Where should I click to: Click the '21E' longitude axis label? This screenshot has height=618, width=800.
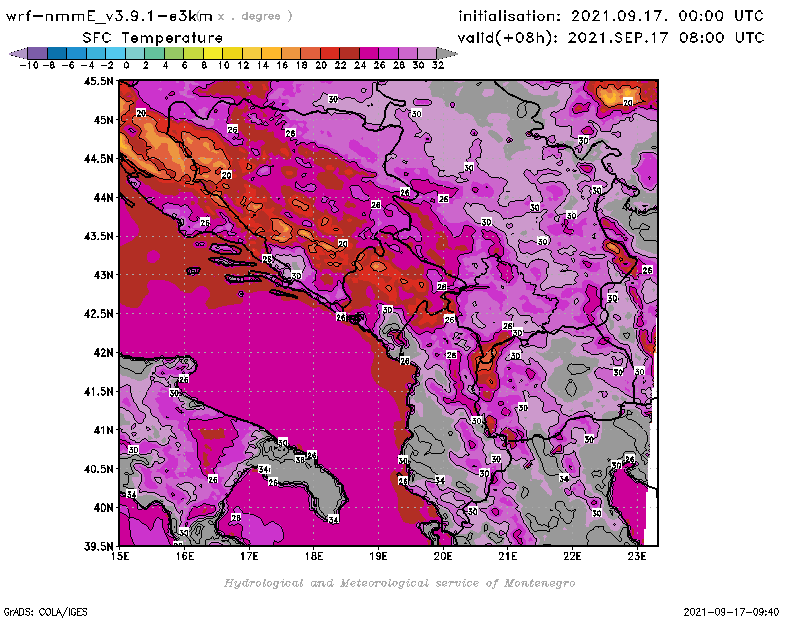coord(508,556)
